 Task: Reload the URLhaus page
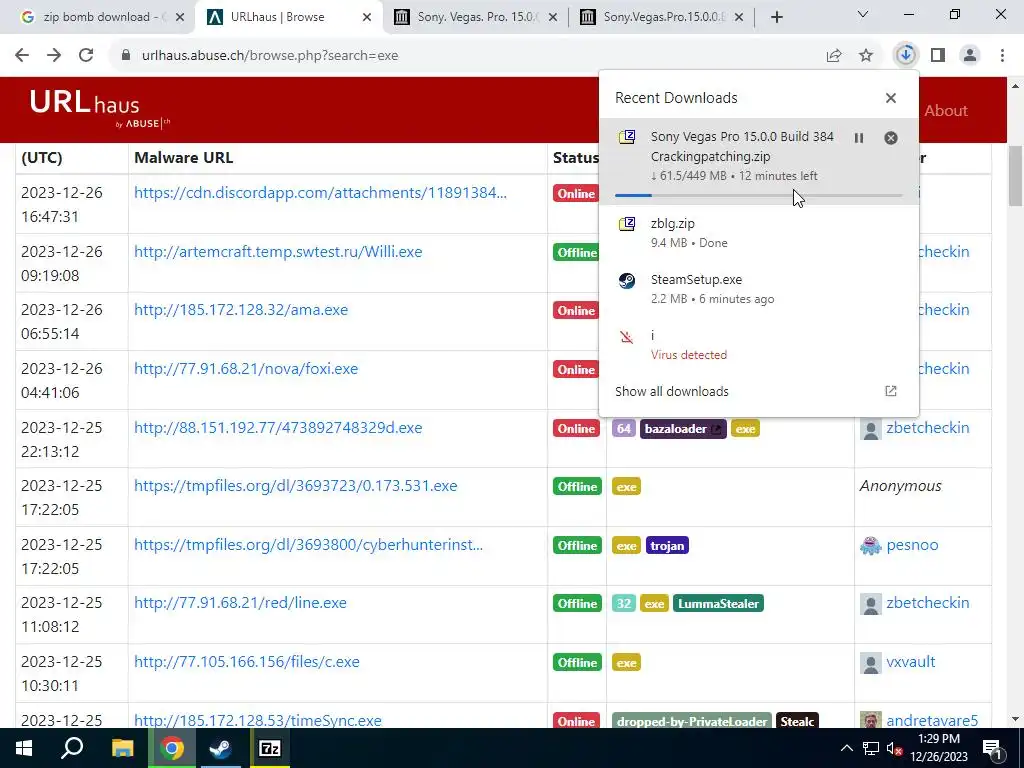[86, 56]
